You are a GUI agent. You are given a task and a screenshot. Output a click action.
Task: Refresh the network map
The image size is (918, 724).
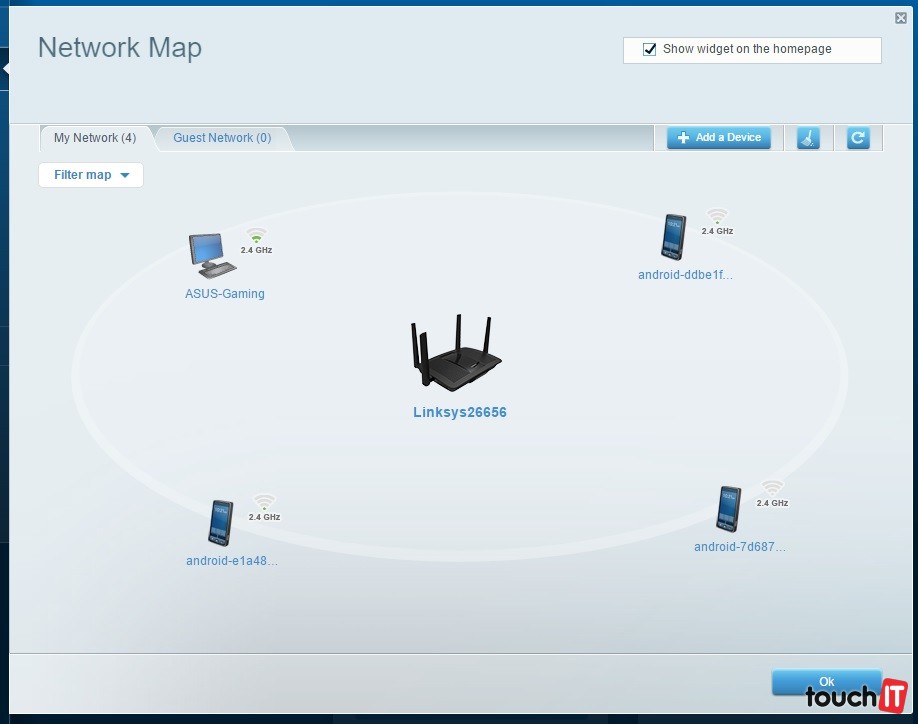(x=857, y=138)
